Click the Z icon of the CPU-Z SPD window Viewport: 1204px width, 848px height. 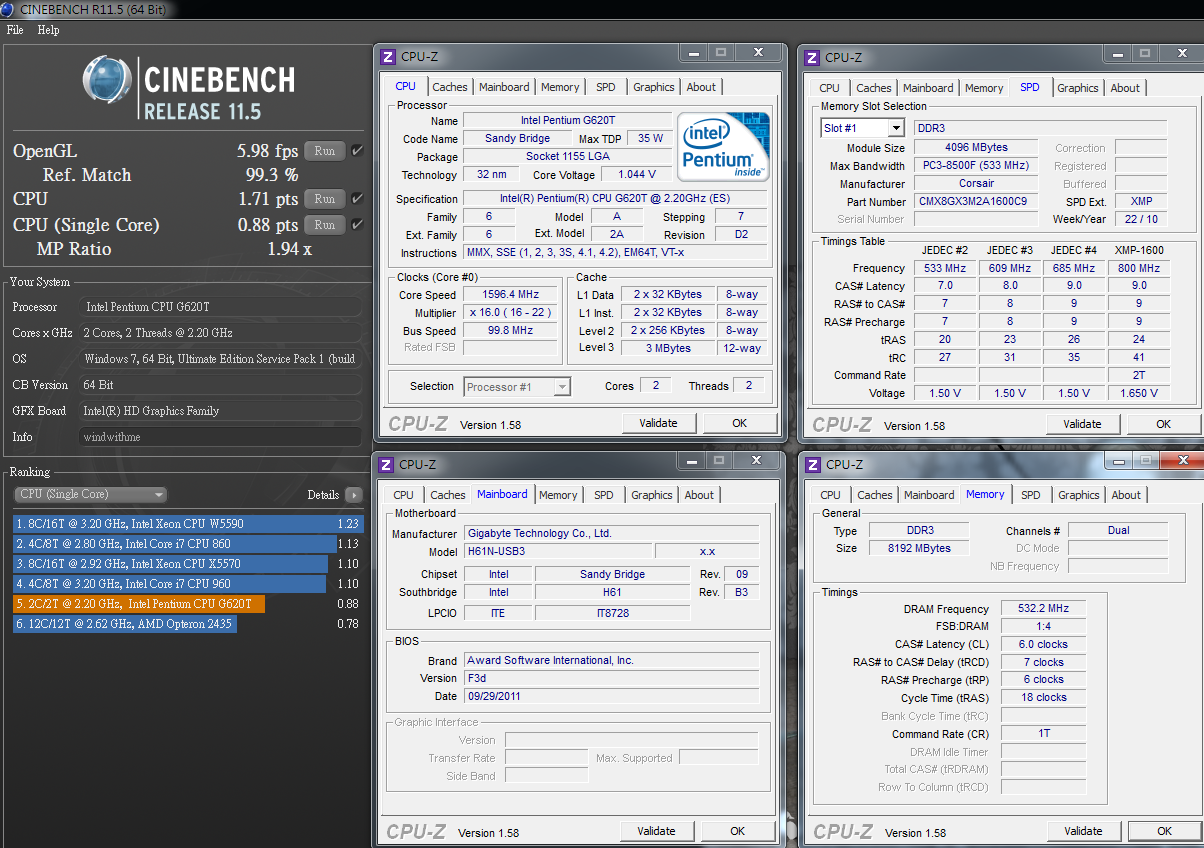(812, 58)
